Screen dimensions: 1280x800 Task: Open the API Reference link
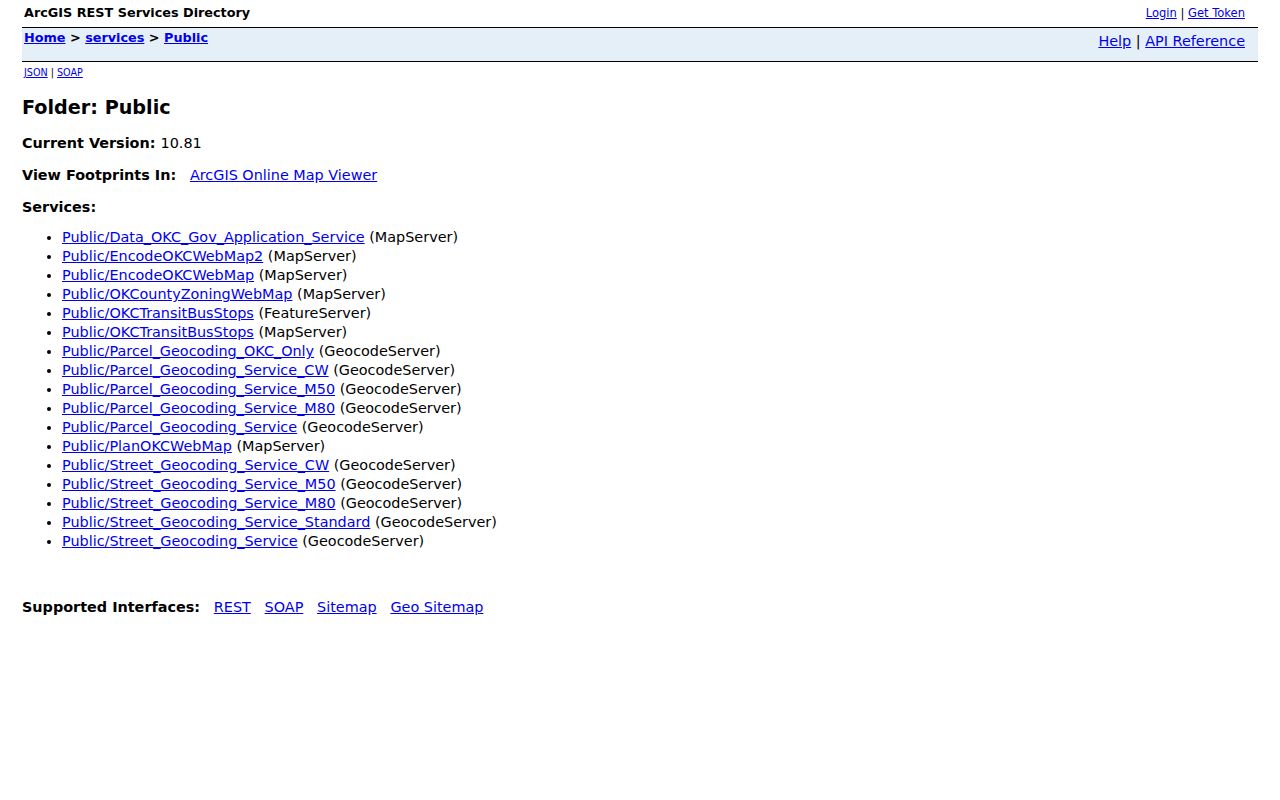pos(1194,41)
